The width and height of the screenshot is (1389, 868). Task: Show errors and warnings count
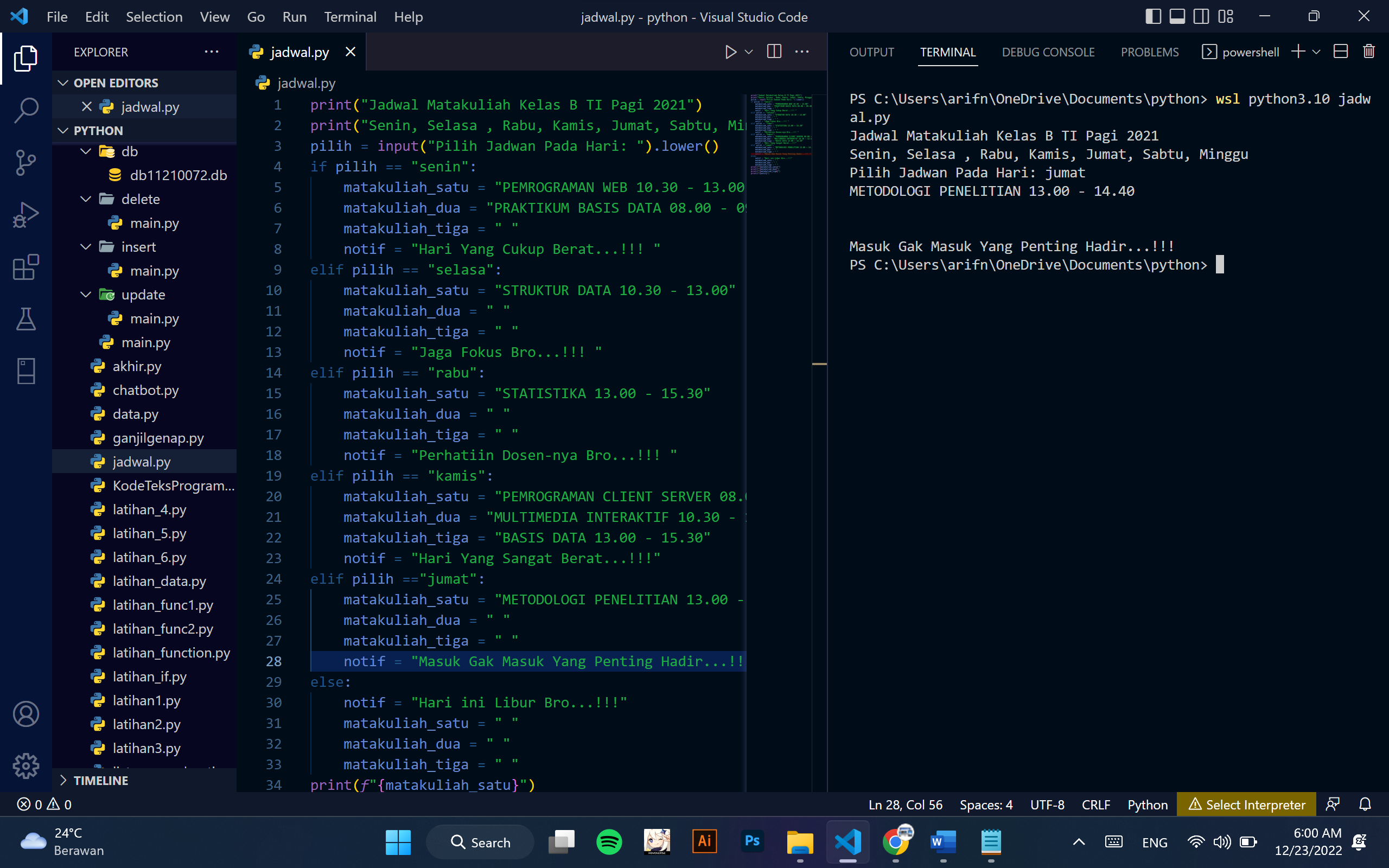click(45, 805)
